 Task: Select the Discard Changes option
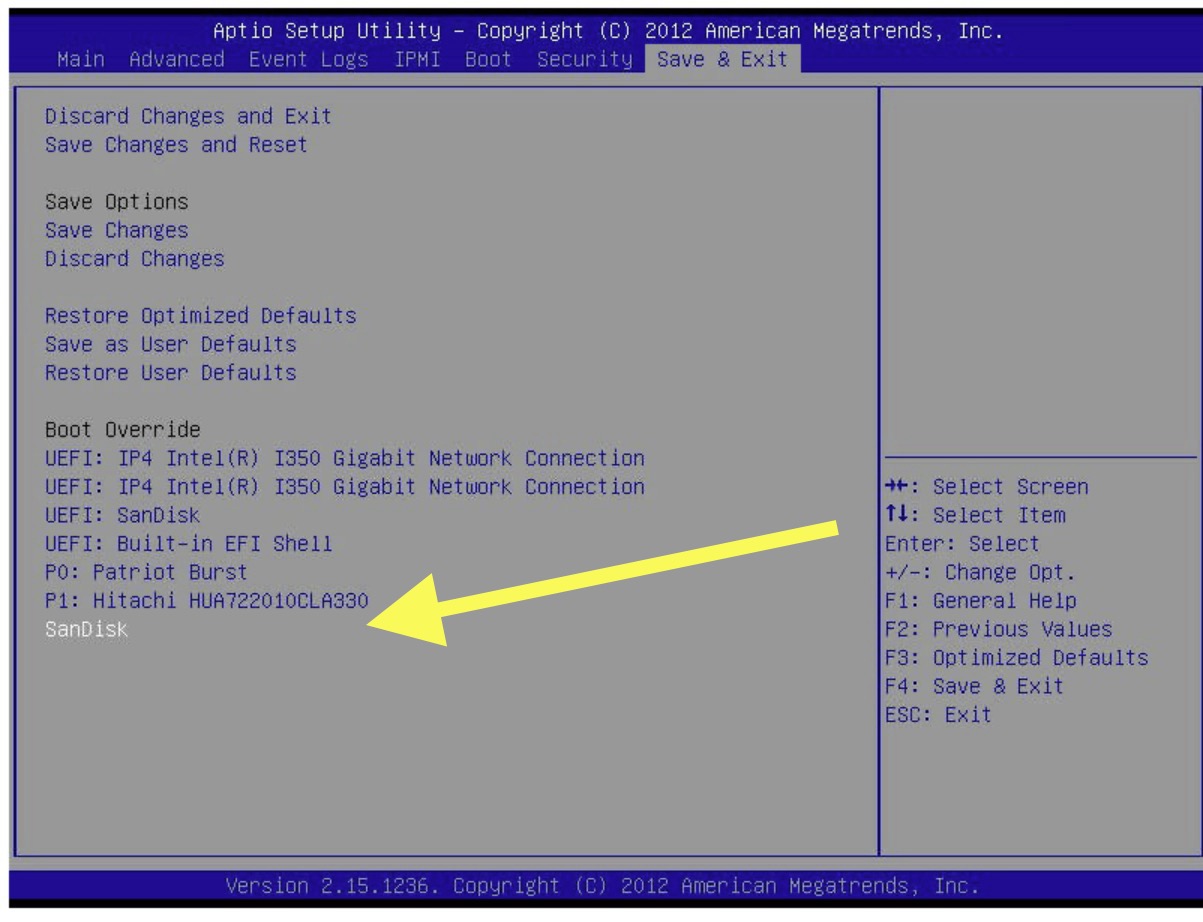(x=134, y=259)
